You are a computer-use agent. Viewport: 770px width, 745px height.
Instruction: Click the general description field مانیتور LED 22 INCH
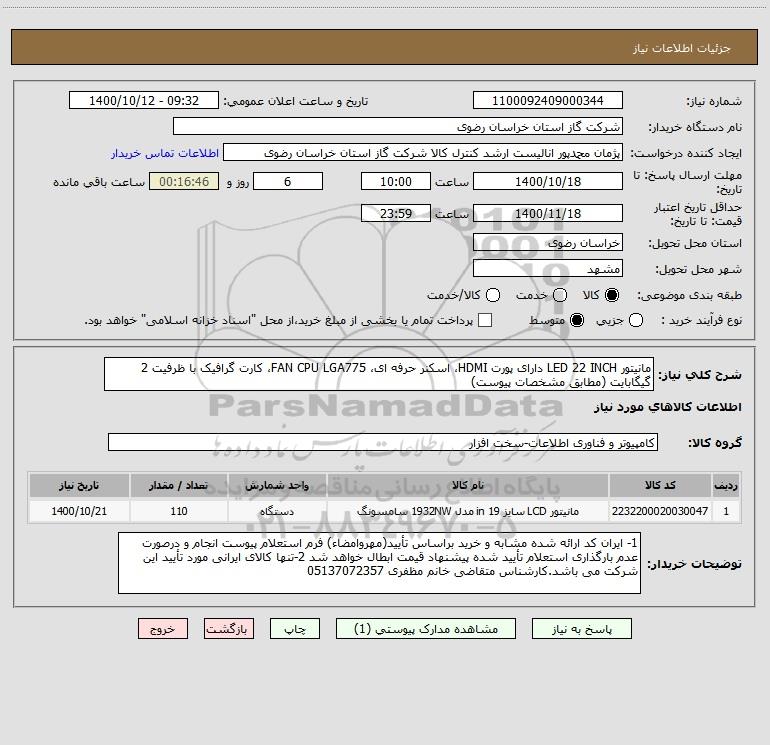[x=379, y=374]
